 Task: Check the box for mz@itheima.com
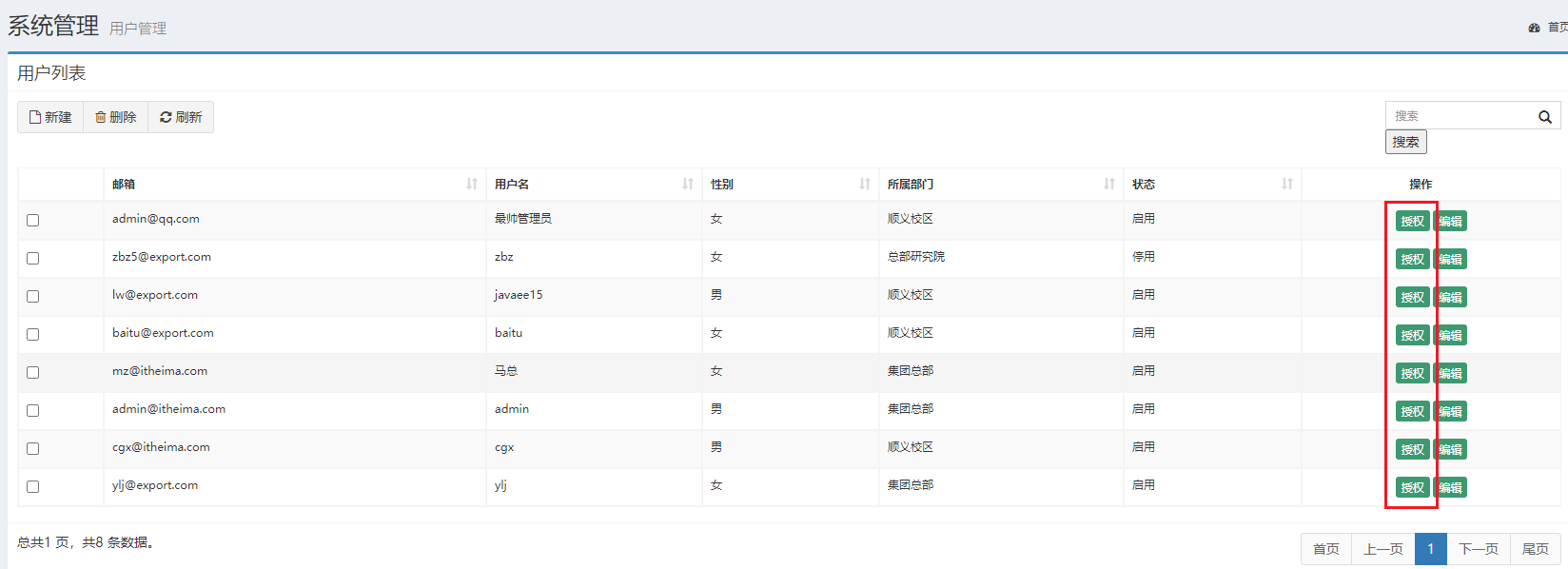pos(33,372)
